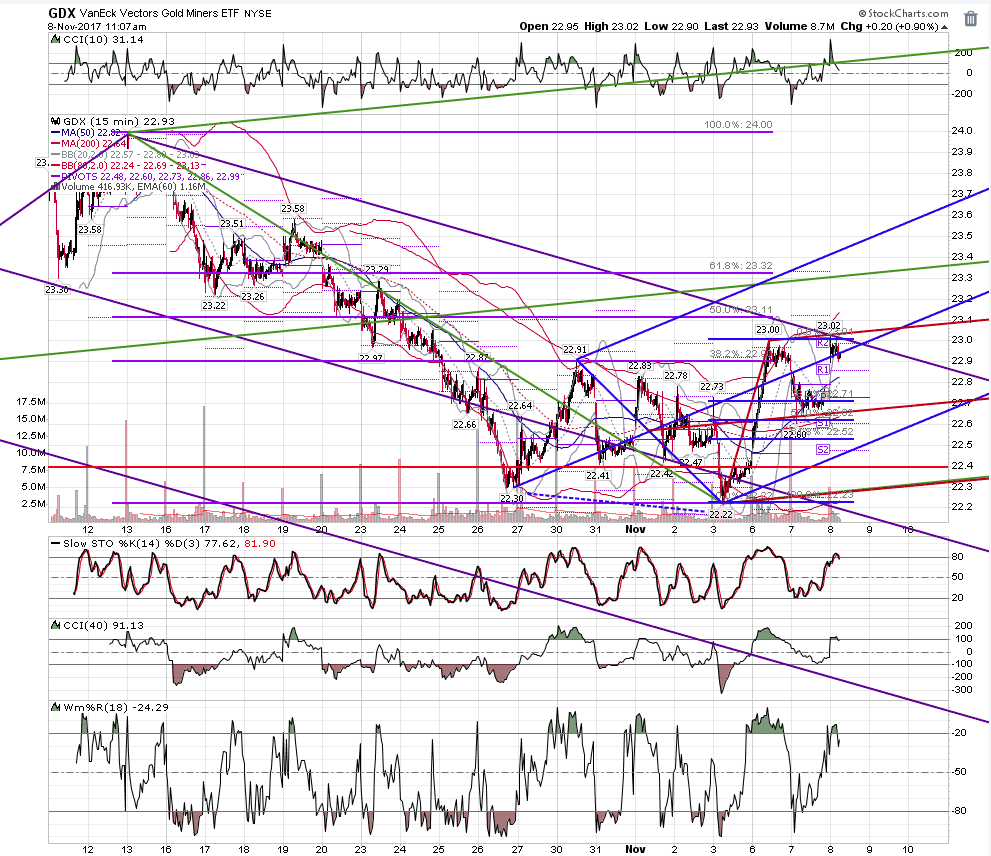Viewport: 991px width, 856px height.
Task: Click the trash can delete icon
Action: tap(970, 19)
